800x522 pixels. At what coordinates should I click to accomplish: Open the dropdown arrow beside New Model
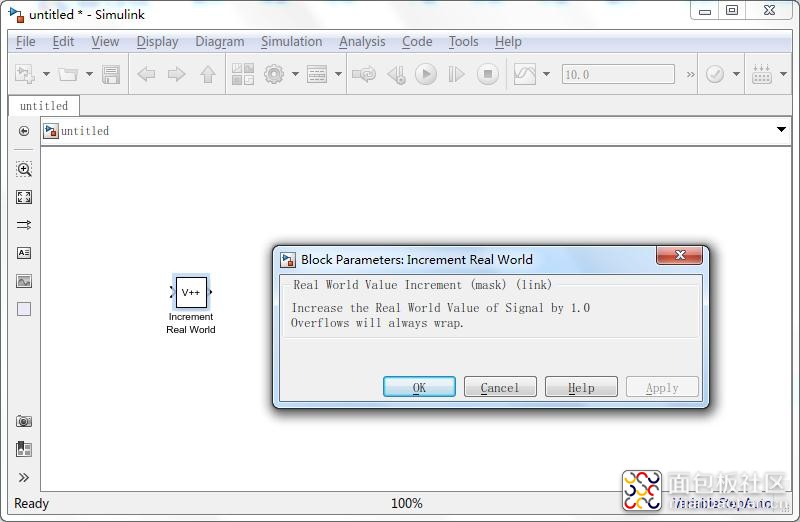(x=46, y=74)
